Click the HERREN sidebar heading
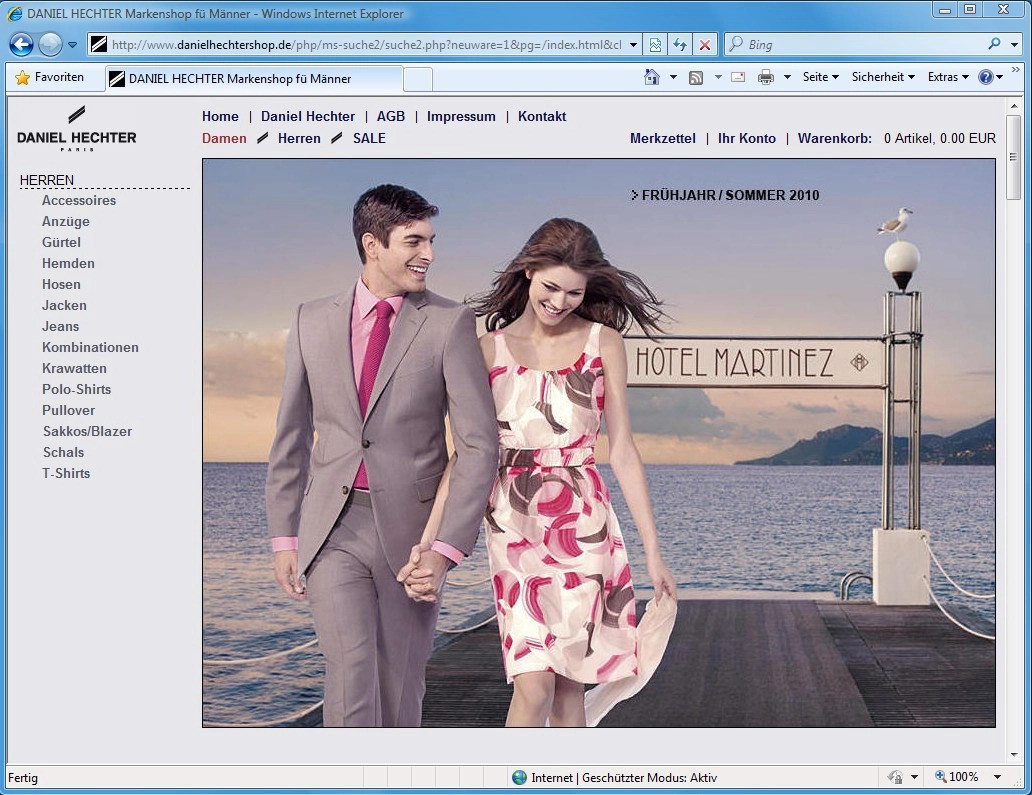This screenshot has width=1032, height=795. coord(47,180)
